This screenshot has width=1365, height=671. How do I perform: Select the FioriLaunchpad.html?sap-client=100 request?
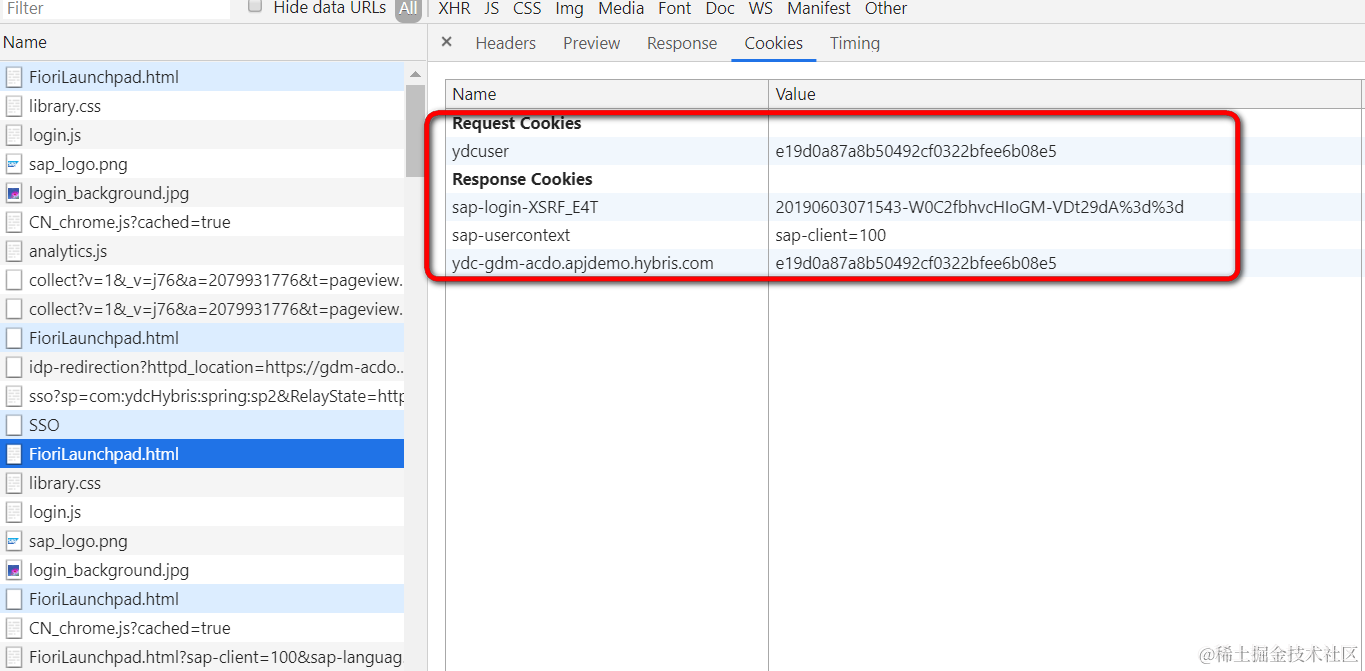click(202, 657)
